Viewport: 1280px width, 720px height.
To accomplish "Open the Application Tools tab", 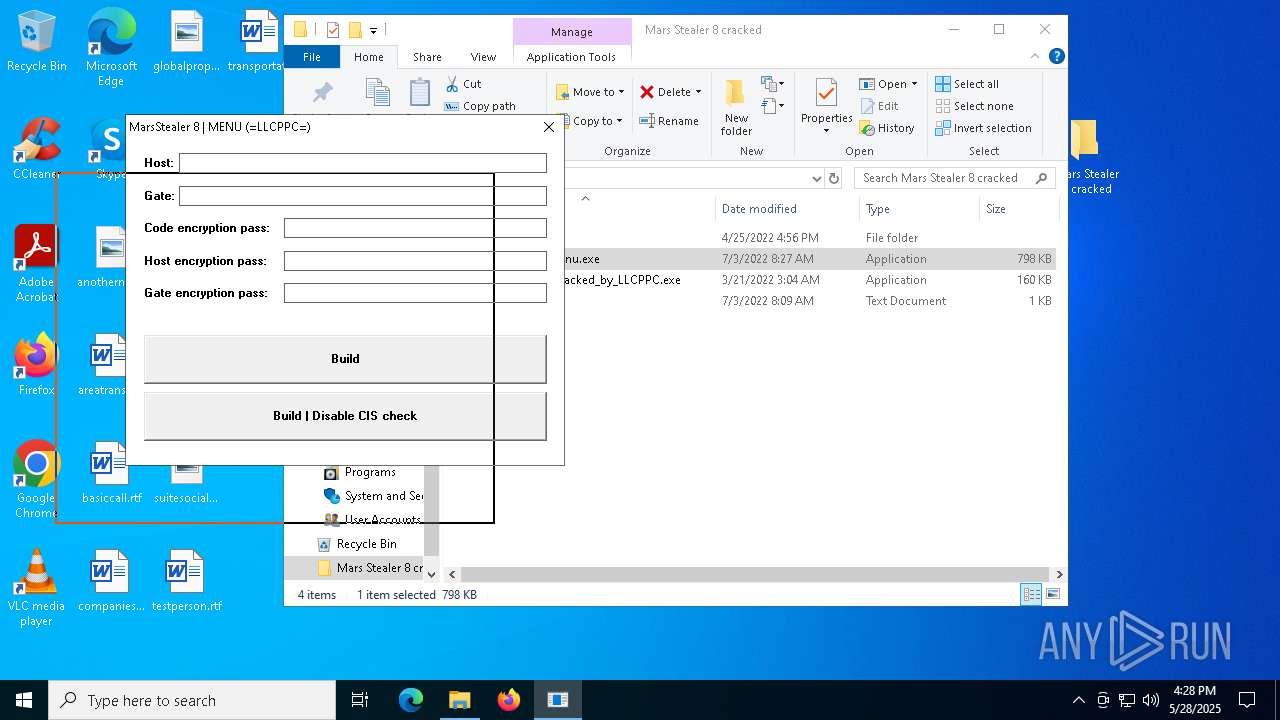I will (x=571, y=57).
